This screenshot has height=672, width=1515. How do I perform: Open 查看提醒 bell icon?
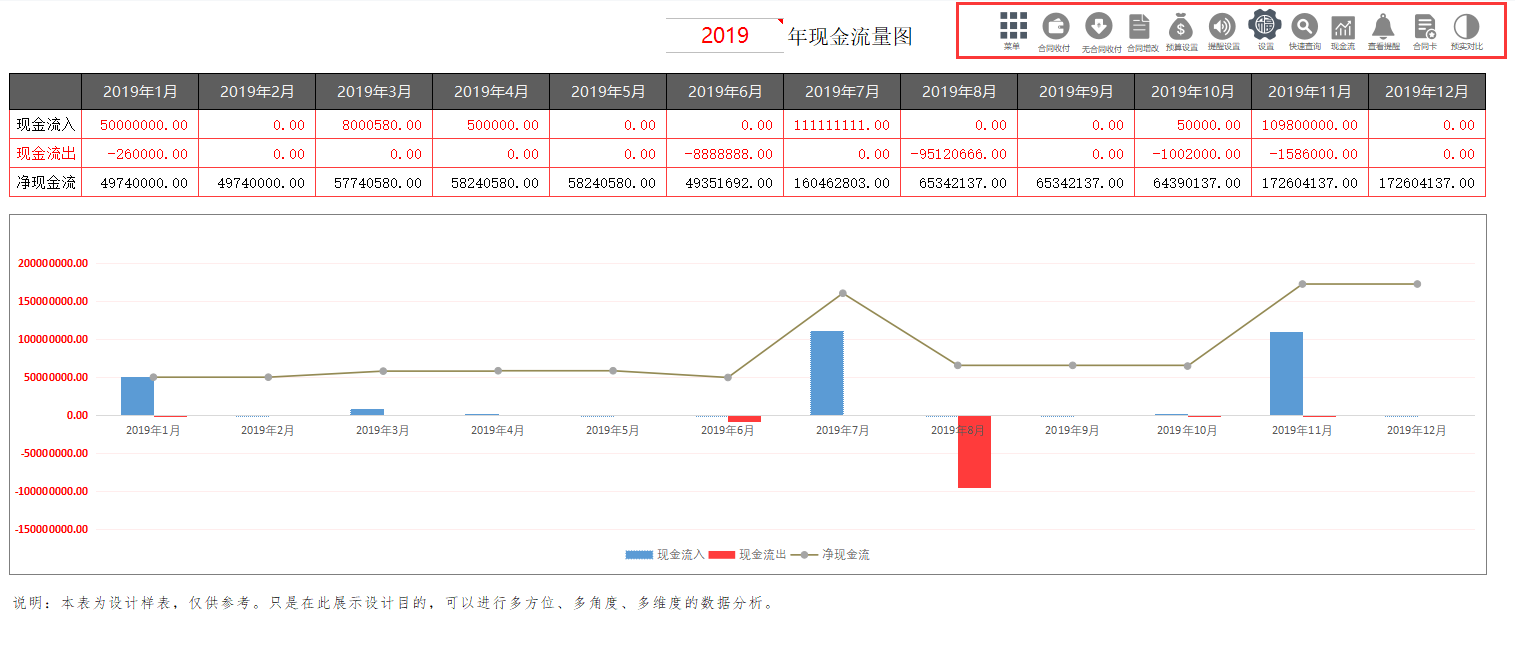[1384, 26]
